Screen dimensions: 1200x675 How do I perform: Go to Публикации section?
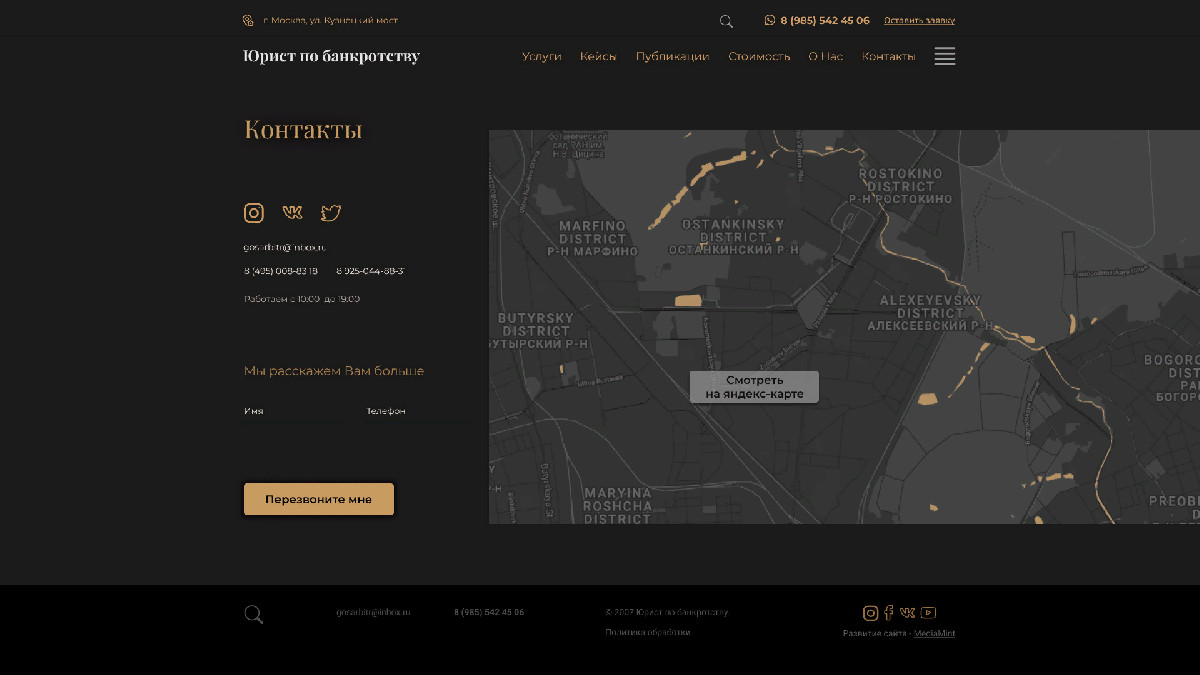tap(672, 57)
